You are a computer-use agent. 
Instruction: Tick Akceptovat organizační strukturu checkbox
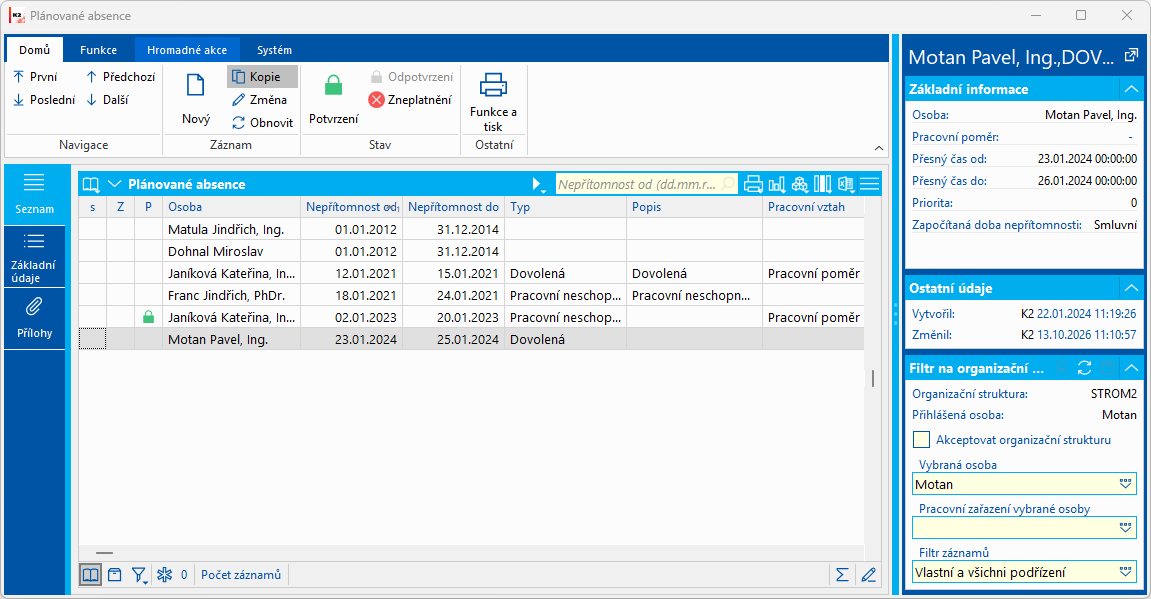(921, 440)
